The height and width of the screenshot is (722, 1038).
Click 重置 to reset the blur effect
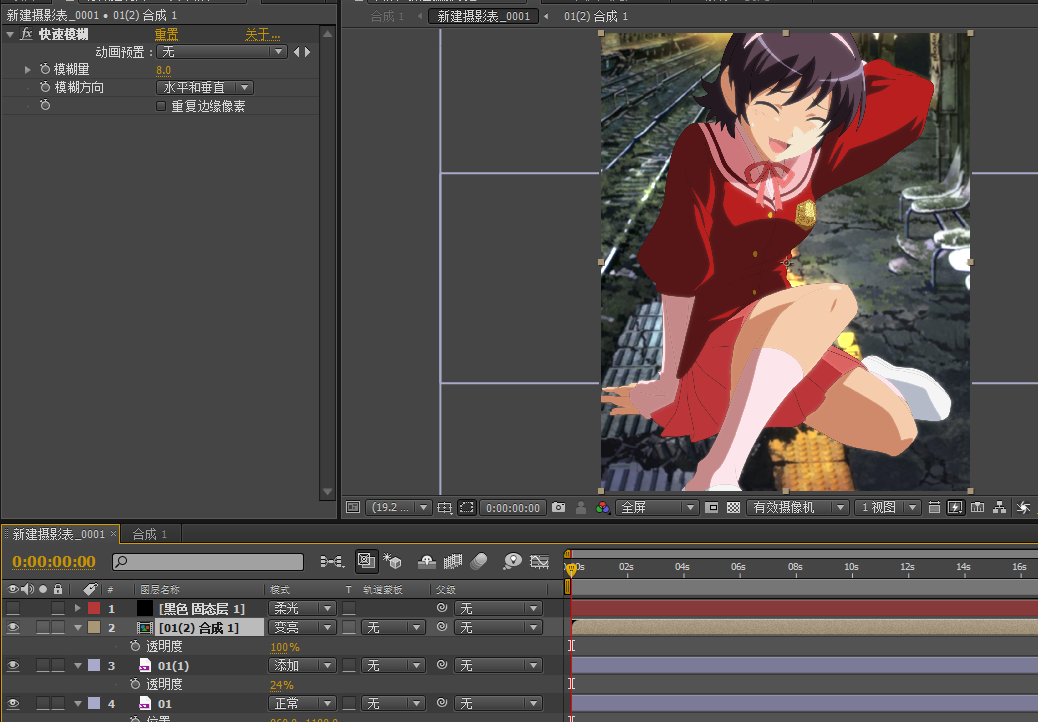tap(166, 34)
